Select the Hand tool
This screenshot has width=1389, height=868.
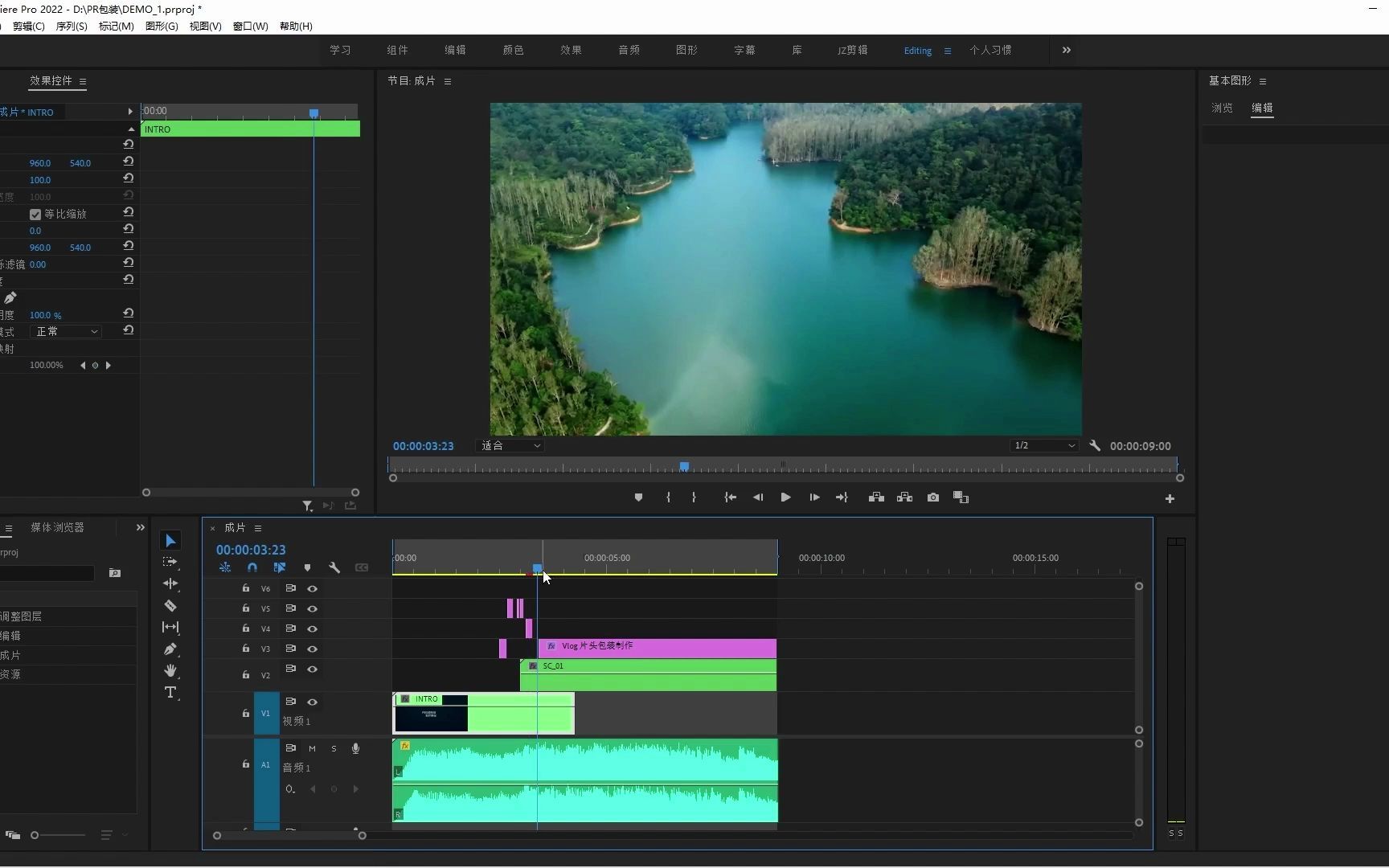[170, 670]
